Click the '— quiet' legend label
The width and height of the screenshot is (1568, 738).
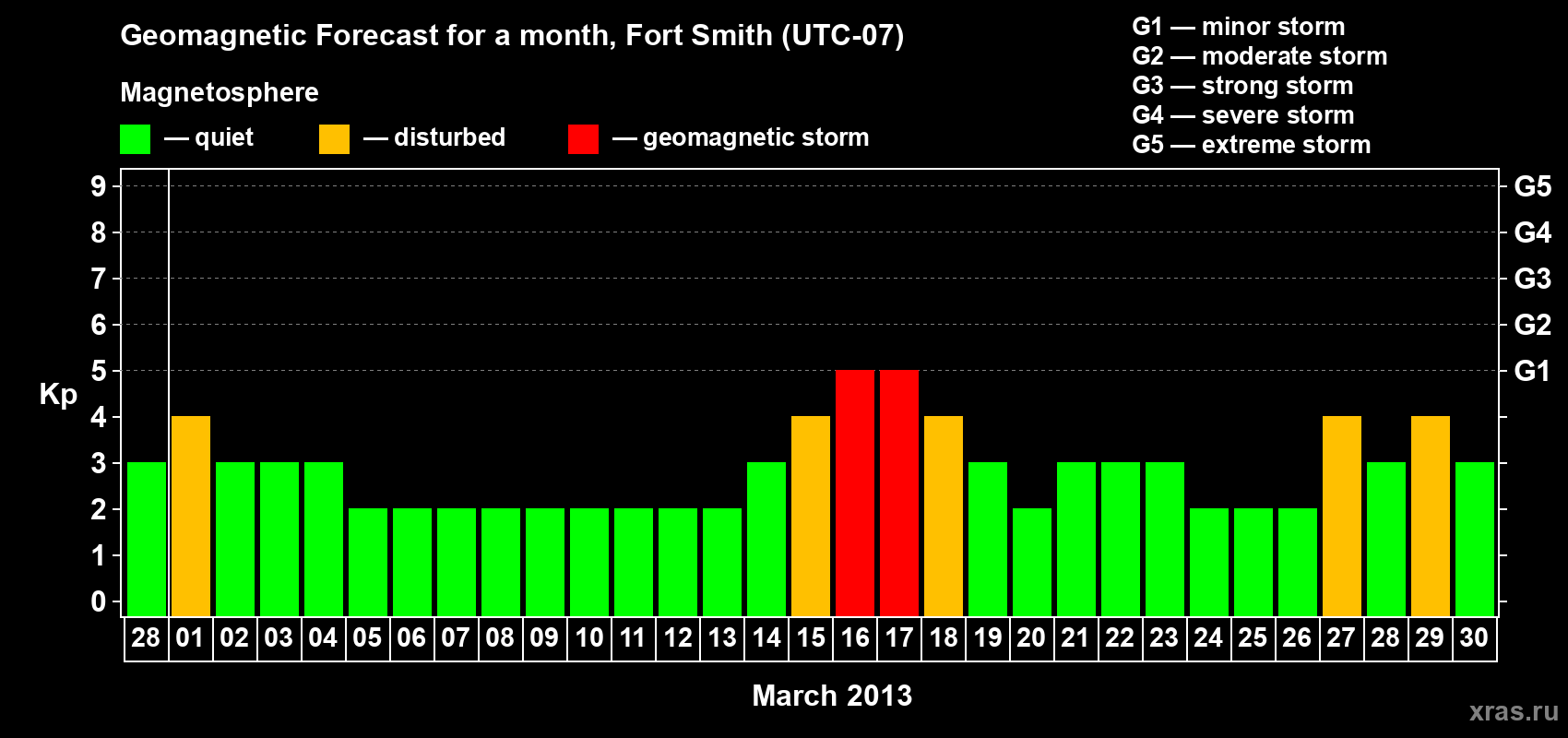(208, 137)
